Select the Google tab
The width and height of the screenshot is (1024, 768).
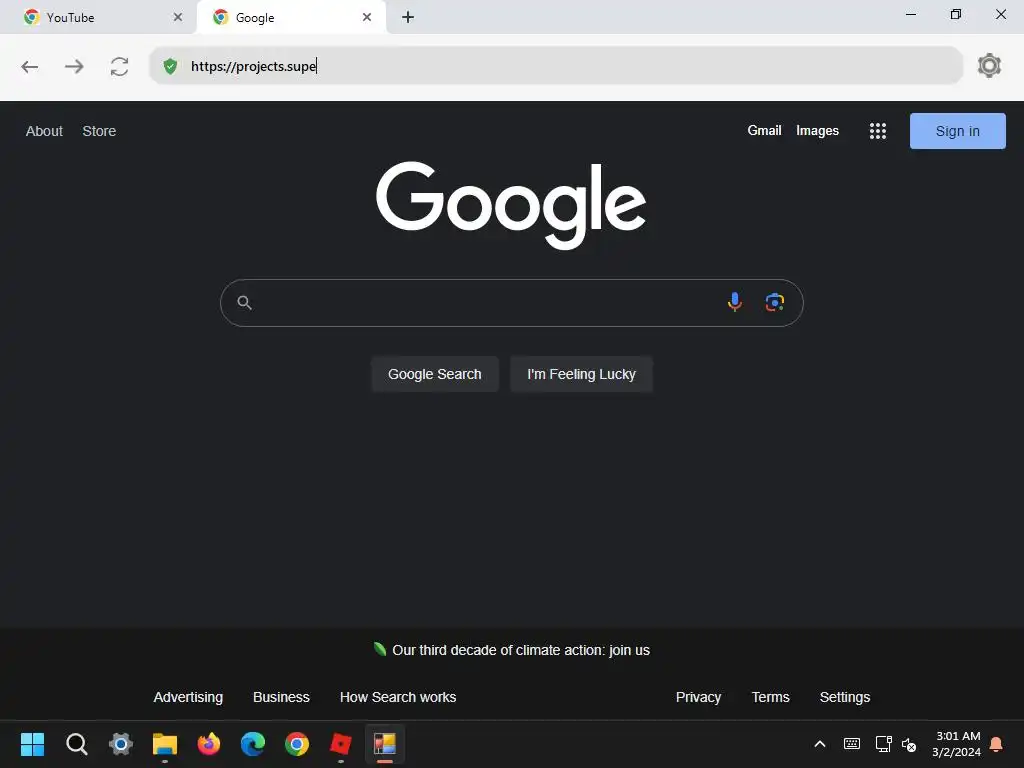click(291, 17)
